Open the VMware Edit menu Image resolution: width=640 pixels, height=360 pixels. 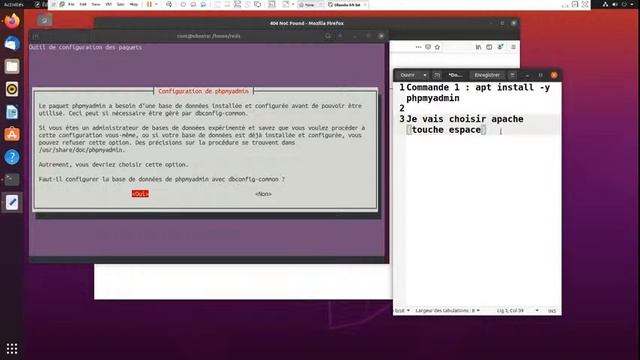(x=83, y=4)
